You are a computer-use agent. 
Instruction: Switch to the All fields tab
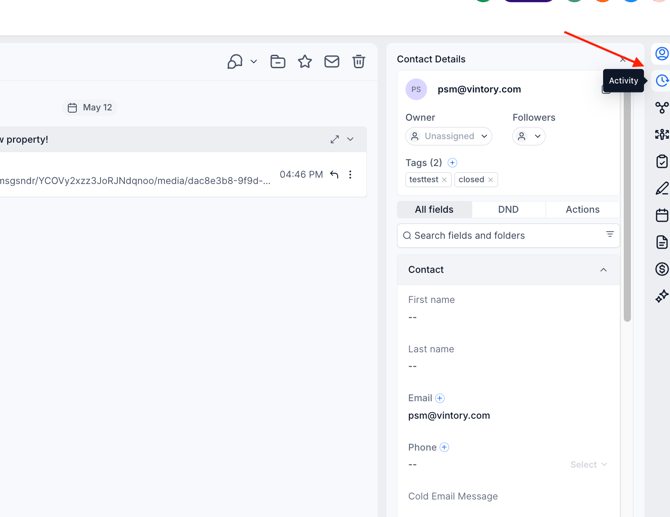434,209
